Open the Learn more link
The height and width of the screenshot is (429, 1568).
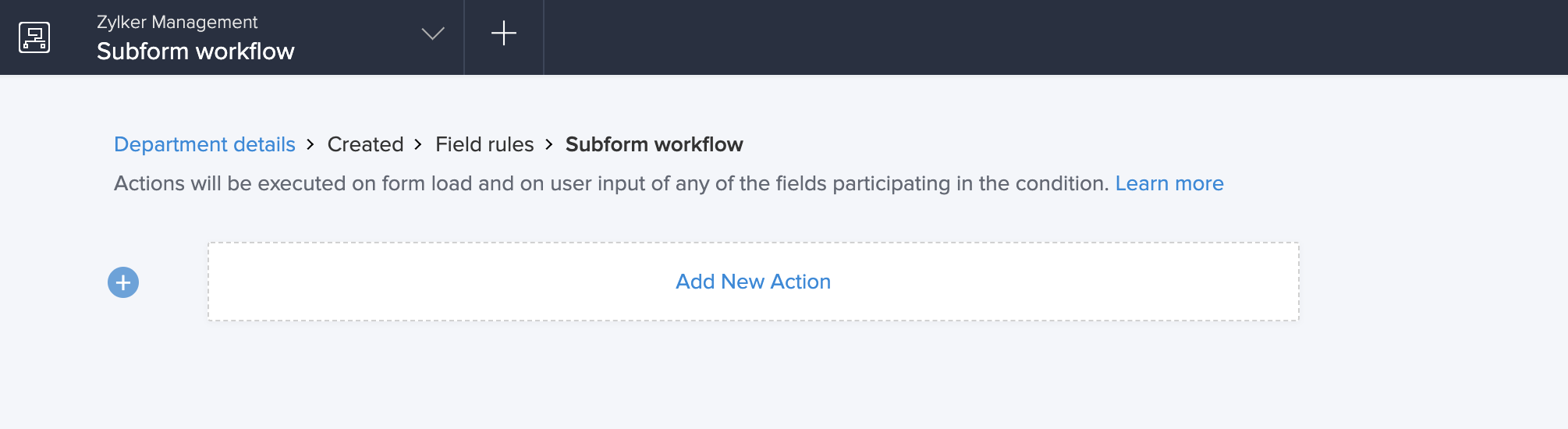1169,183
